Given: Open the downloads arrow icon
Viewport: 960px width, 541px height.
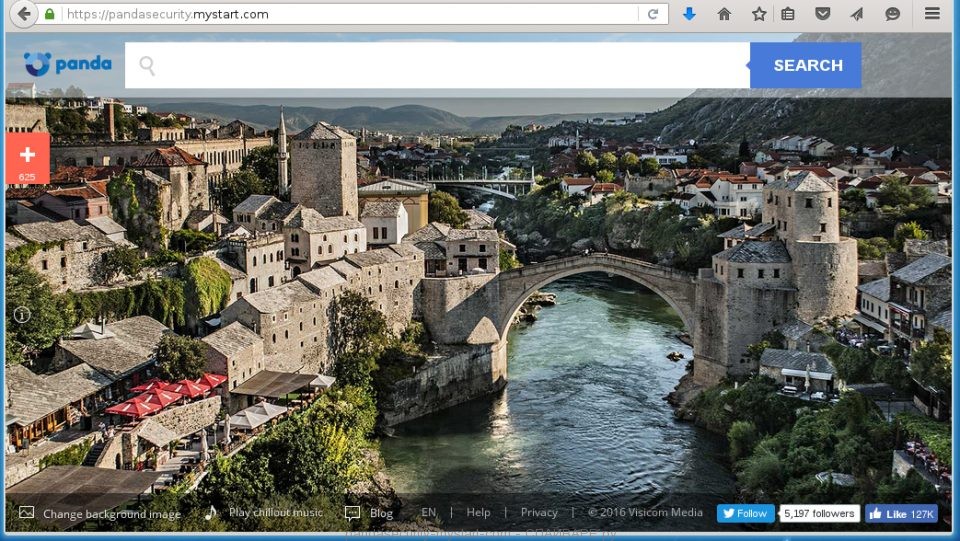Looking at the screenshot, I should point(689,14).
